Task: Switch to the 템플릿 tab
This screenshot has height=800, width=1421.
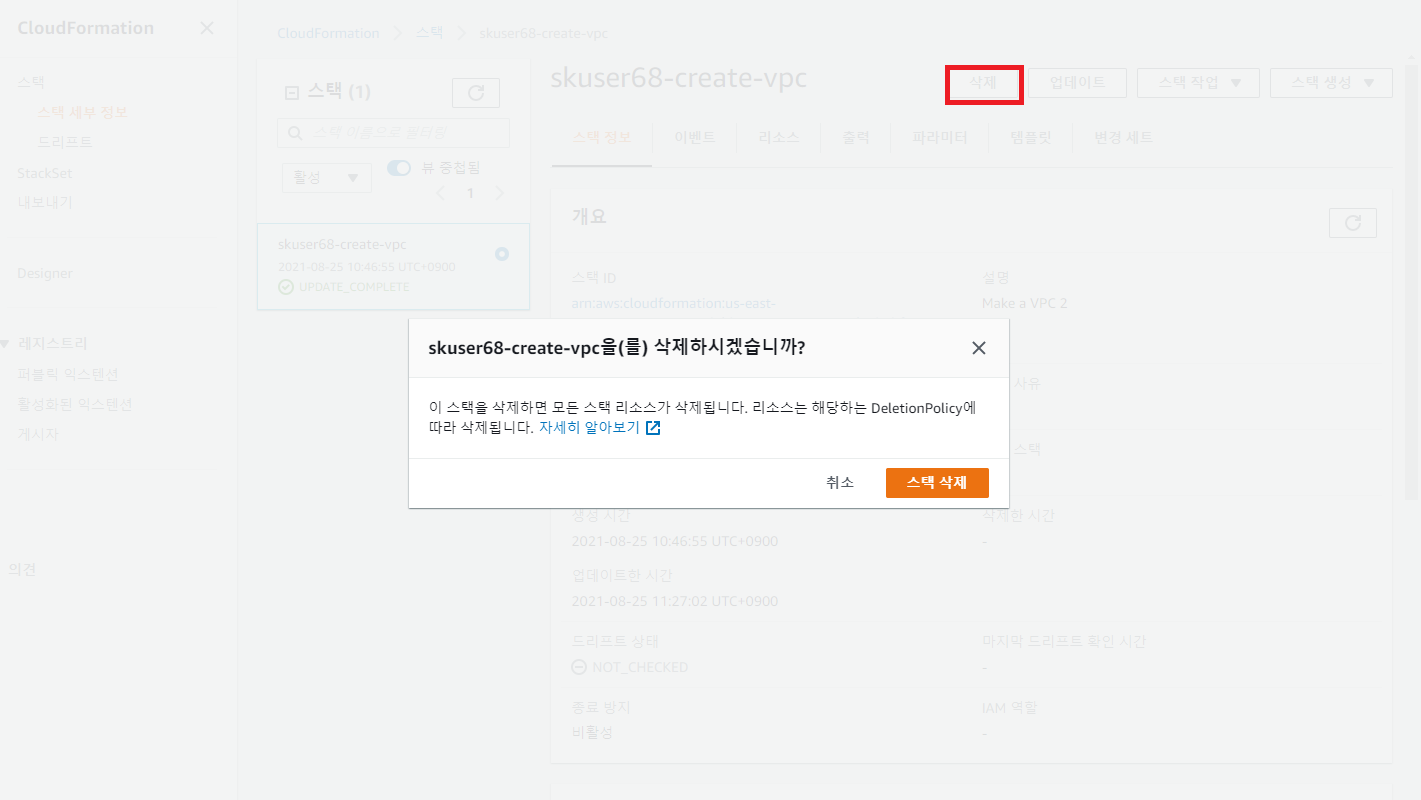Action: [x=1031, y=138]
